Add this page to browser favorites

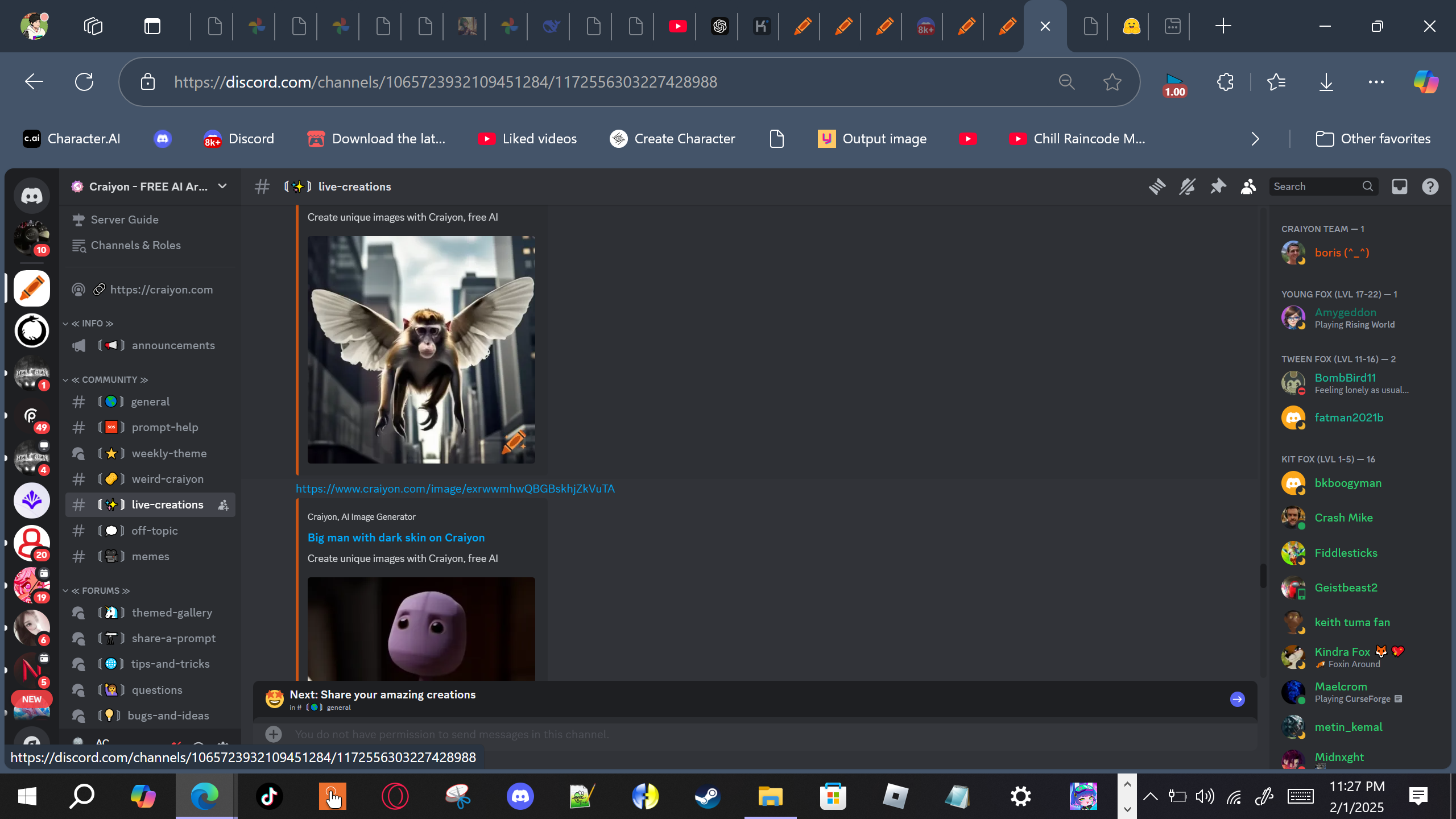pos(1112,82)
